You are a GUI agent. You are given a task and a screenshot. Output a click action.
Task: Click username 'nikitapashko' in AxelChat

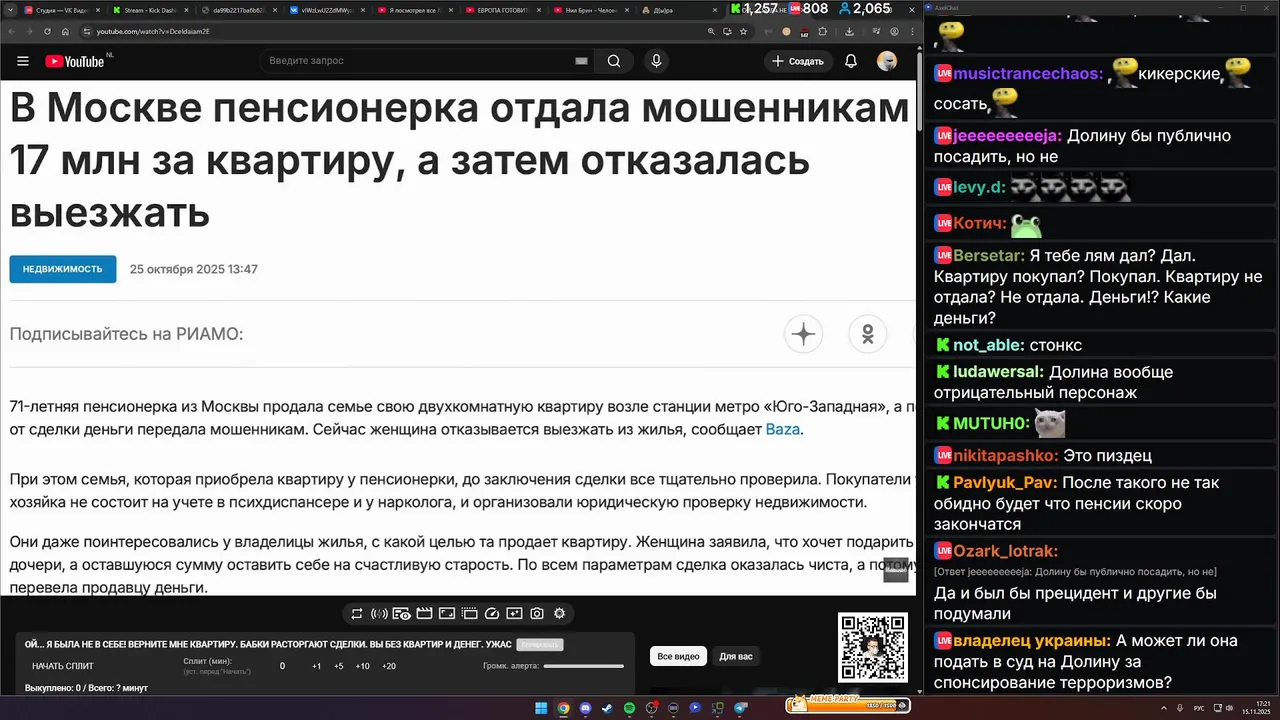(1006, 455)
